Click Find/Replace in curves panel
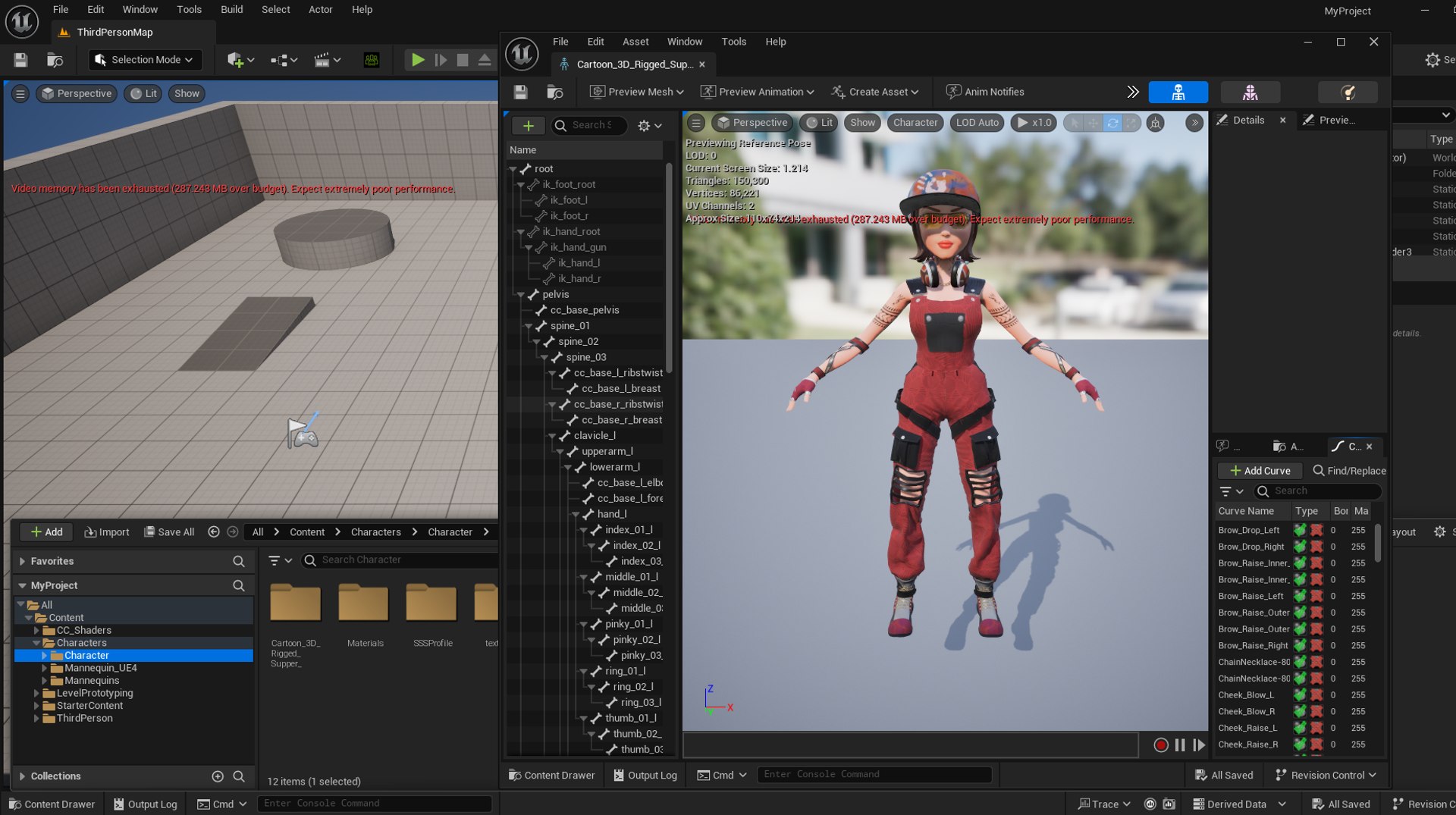 click(1349, 471)
